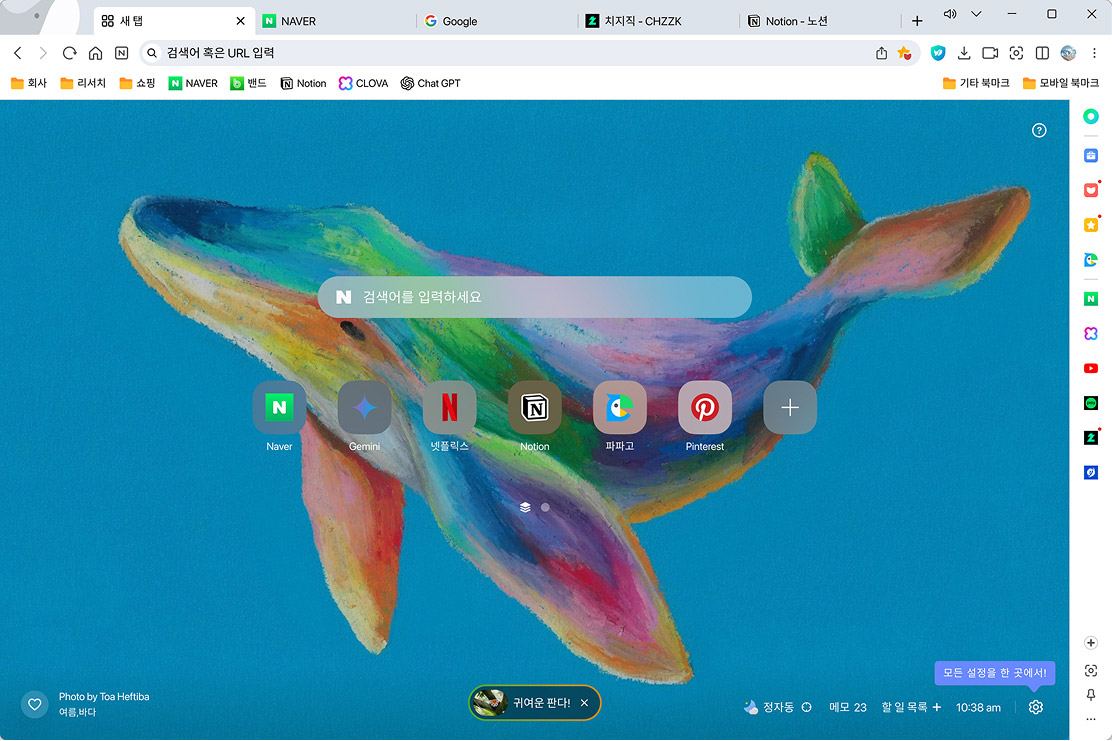This screenshot has height=741, width=1112.
Task: Toggle the sidebar pin bell icon
Action: click(x=1091, y=695)
